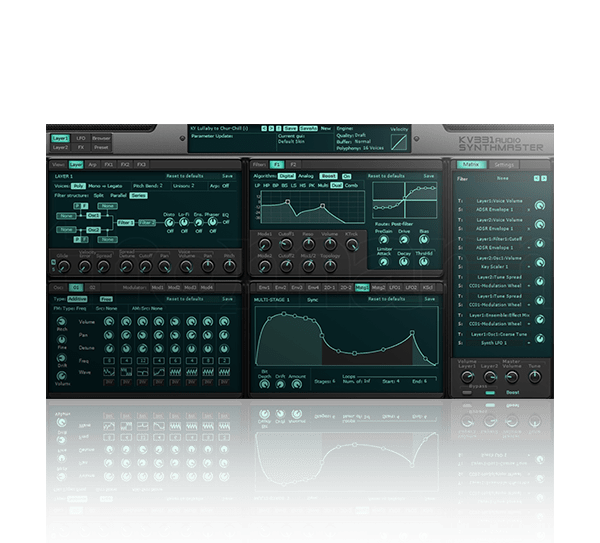This screenshot has height=543, width=600.
Task: Enable Poly voice mode
Action: pos(78,186)
